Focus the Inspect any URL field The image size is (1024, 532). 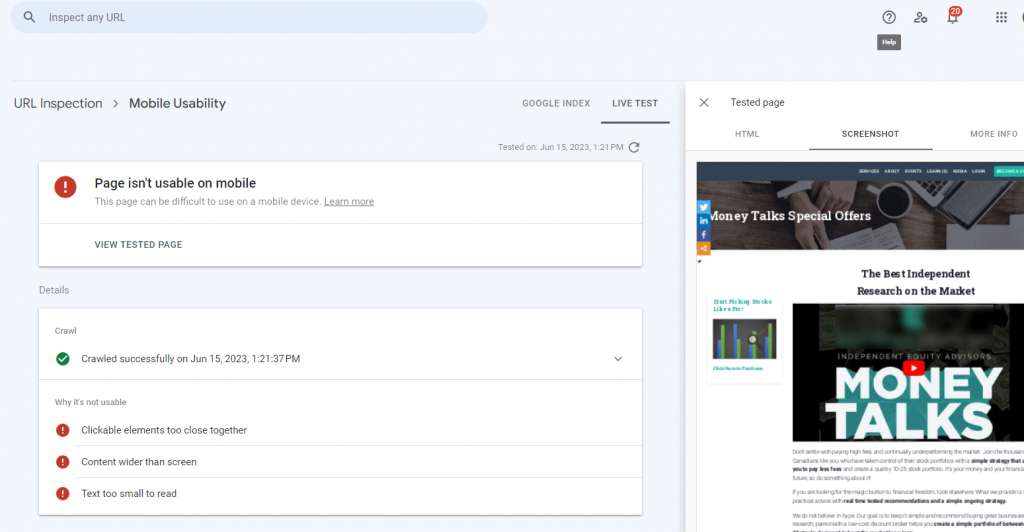249,17
